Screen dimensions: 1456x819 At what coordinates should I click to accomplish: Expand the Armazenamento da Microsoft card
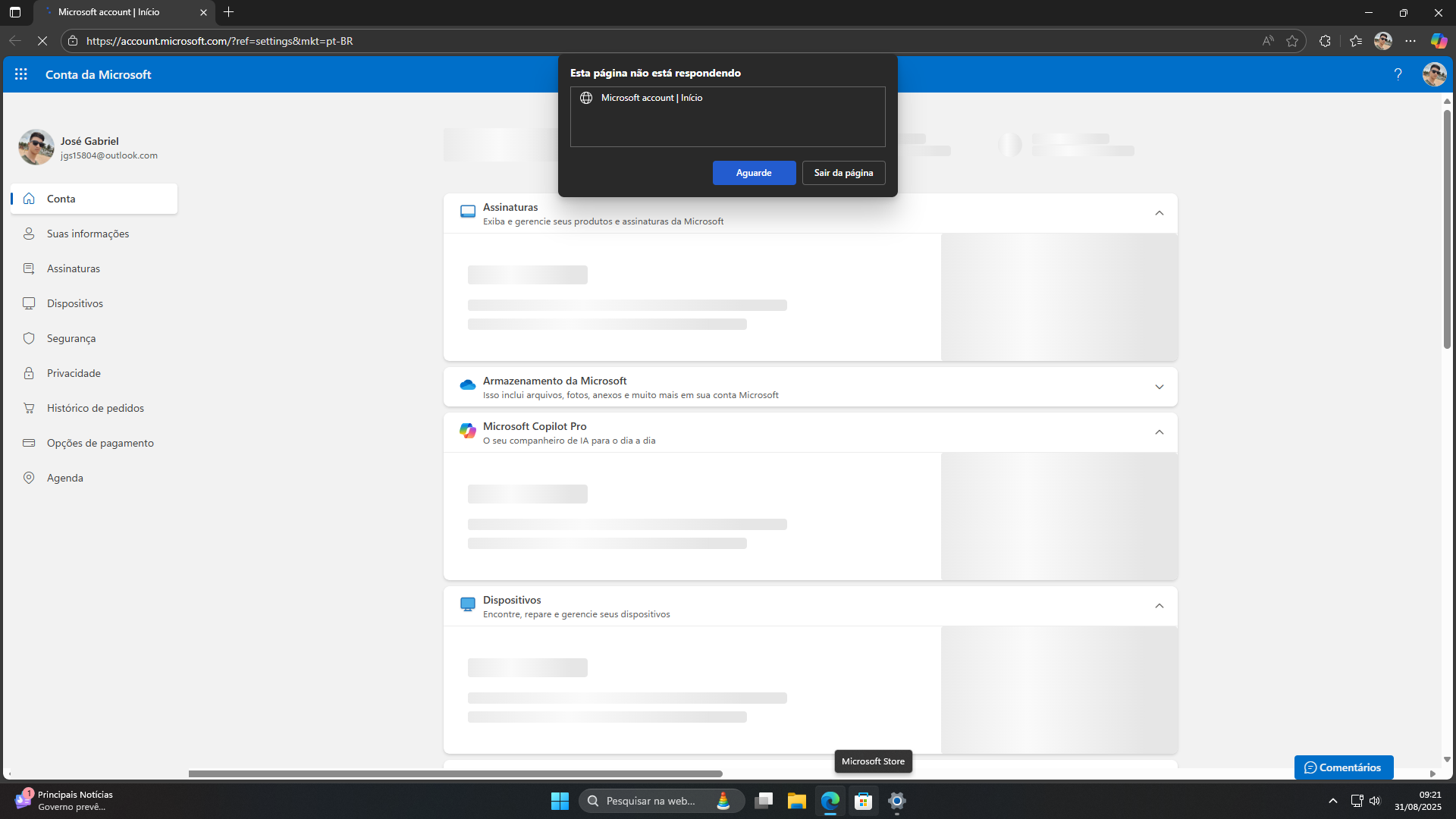(x=1159, y=387)
